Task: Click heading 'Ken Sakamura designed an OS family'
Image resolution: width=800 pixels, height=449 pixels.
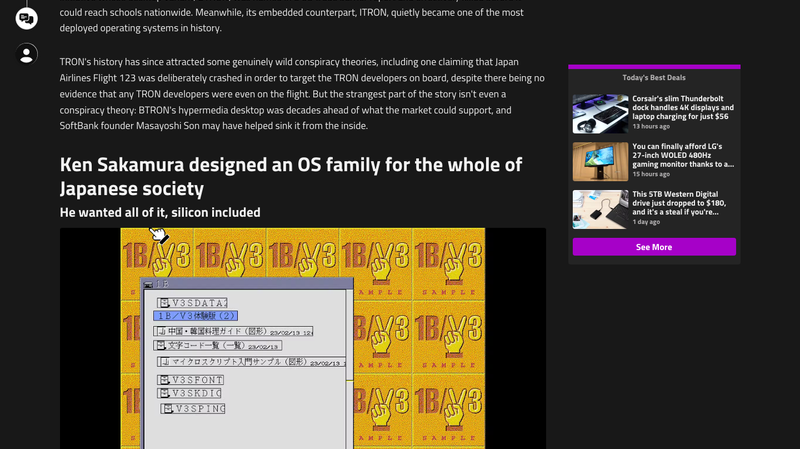Action: click(291, 177)
